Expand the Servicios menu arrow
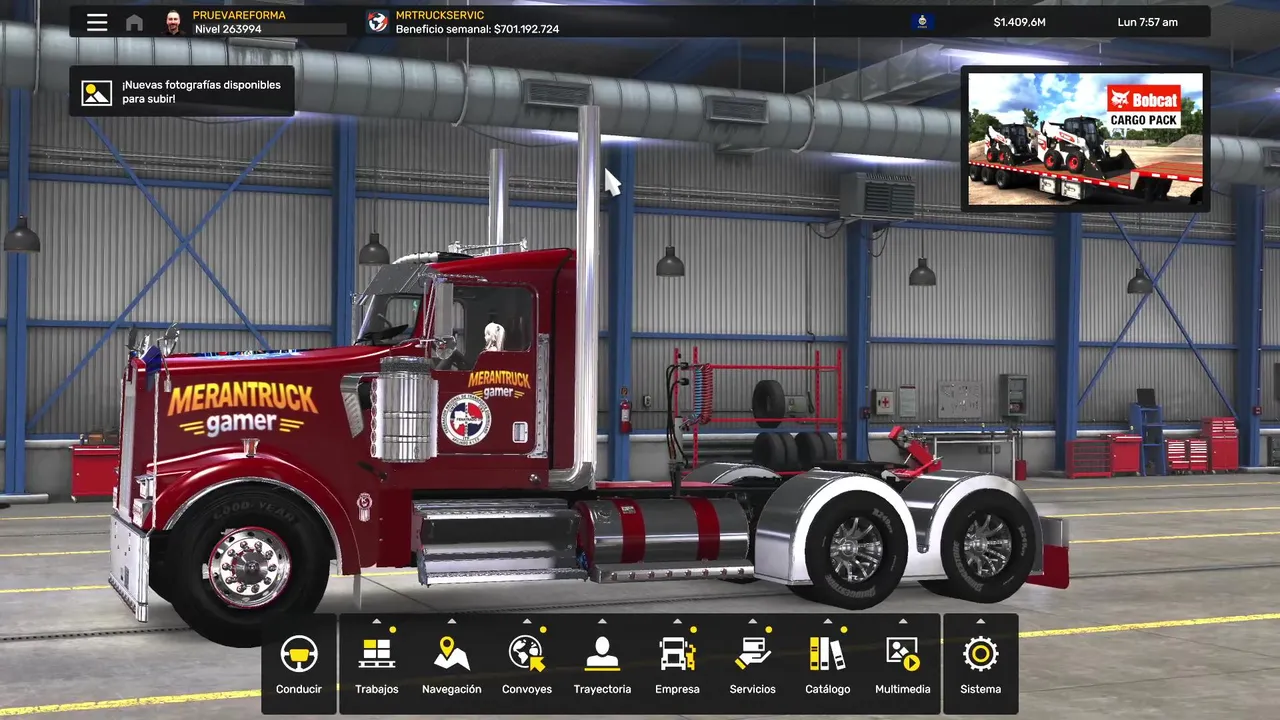This screenshot has width=1280, height=720. click(753, 621)
